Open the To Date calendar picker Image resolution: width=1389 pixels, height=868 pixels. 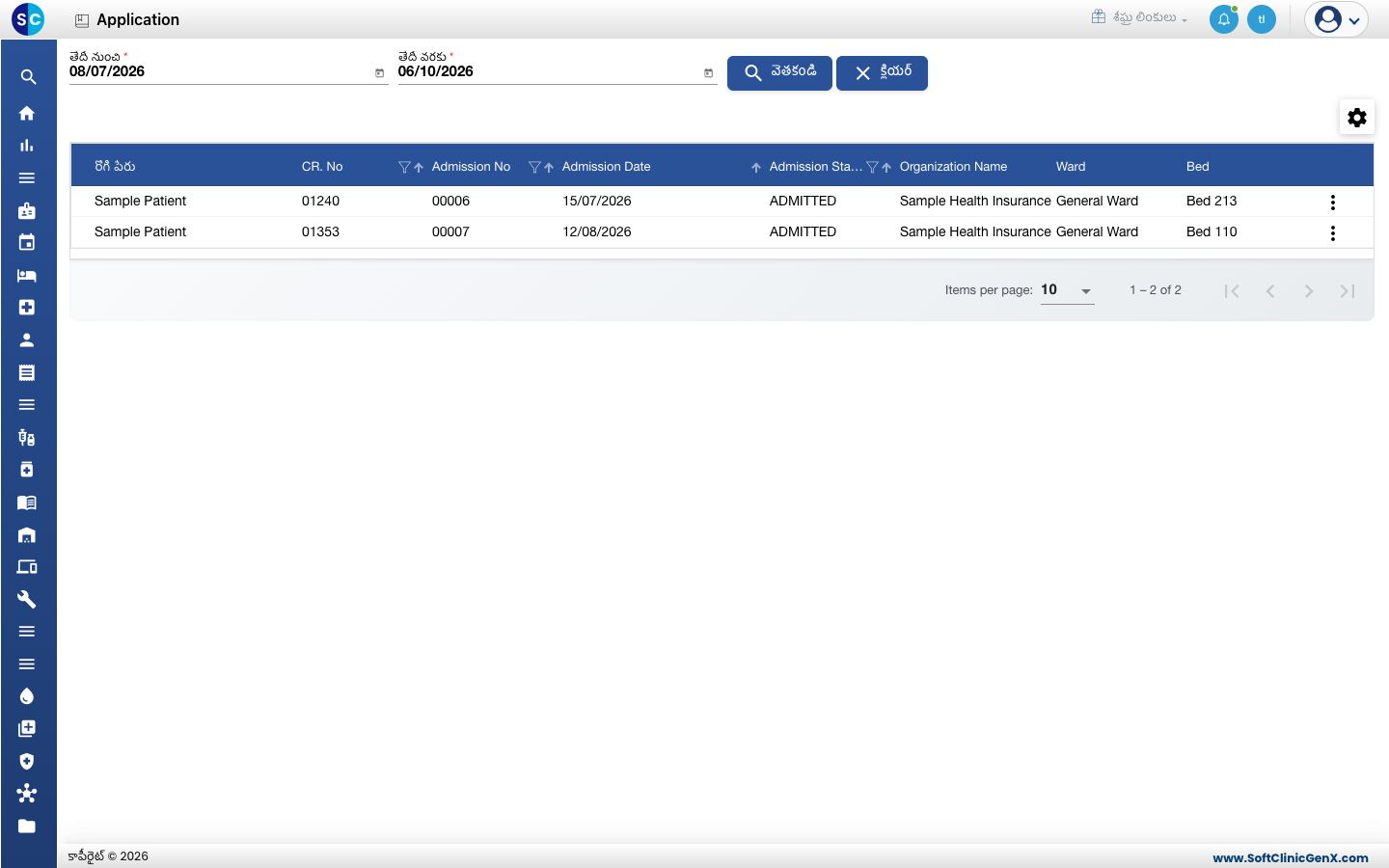click(708, 73)
